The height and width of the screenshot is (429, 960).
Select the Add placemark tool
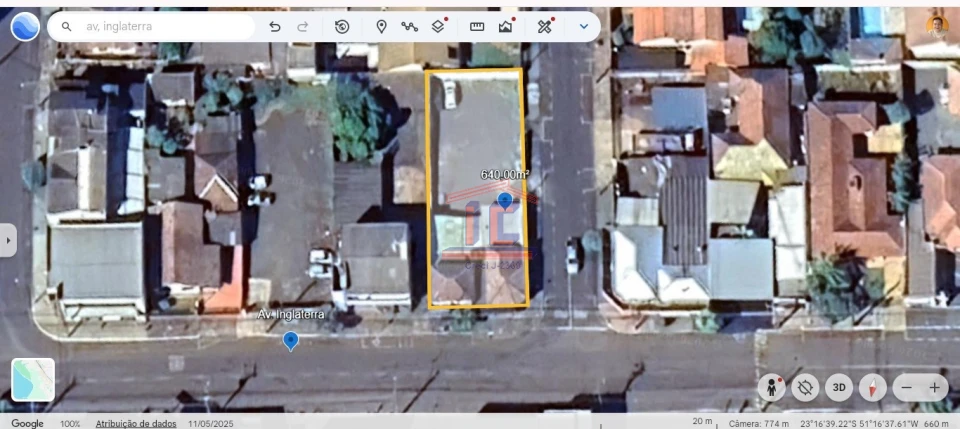(381, 27)
